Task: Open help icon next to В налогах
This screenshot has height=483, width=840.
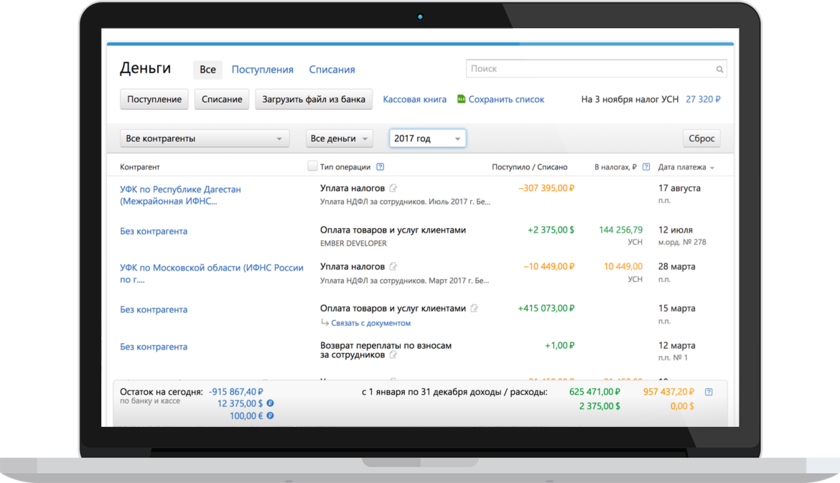Action: (x=646, y=167)
